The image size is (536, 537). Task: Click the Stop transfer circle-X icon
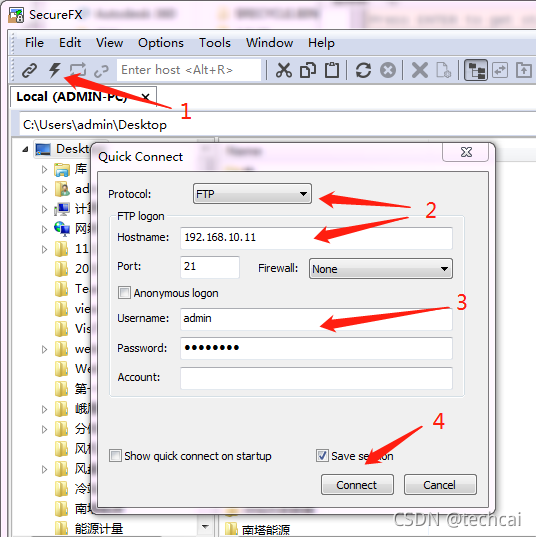tap(388, 70)
